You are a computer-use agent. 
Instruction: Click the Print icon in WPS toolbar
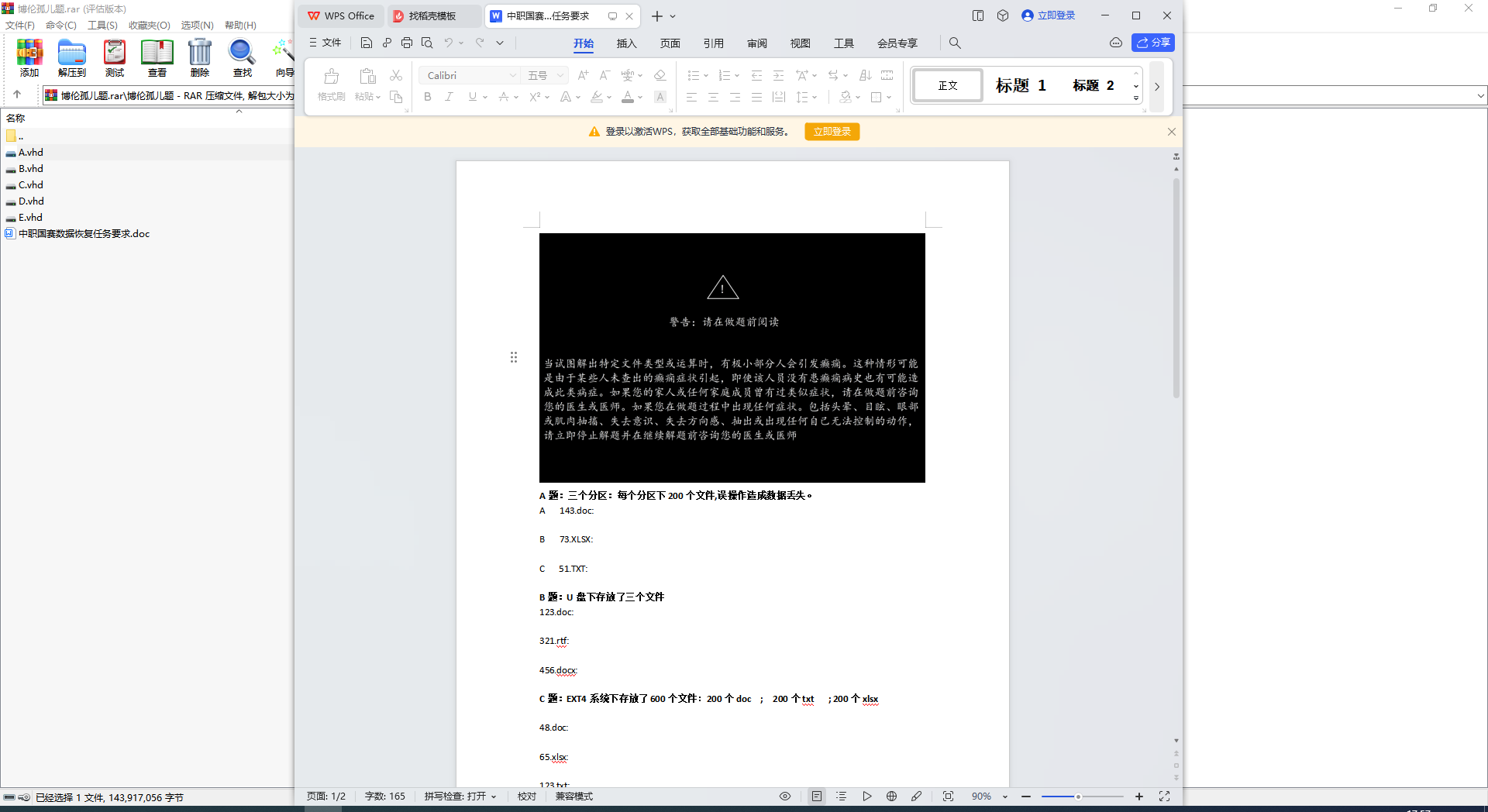(x=407, y=43)
